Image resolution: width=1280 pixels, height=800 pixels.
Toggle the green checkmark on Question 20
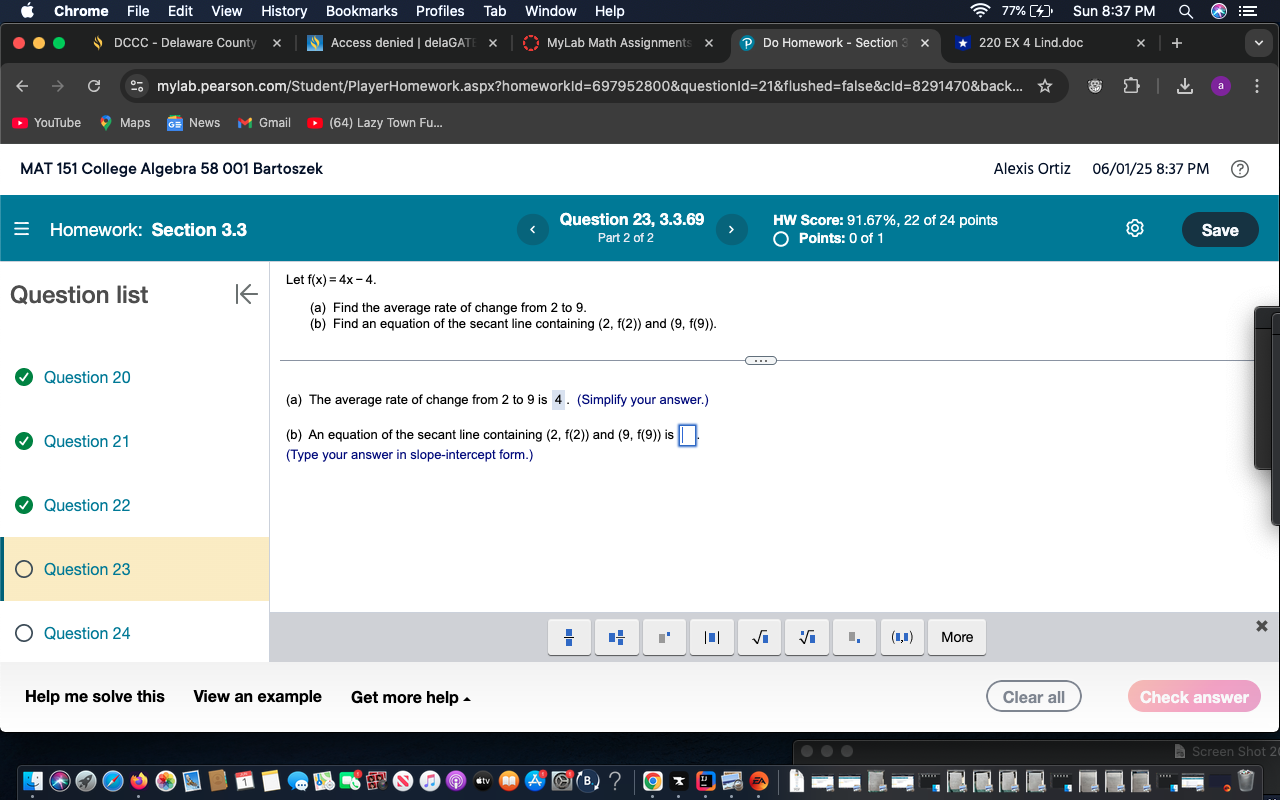(x=23, y=377)
